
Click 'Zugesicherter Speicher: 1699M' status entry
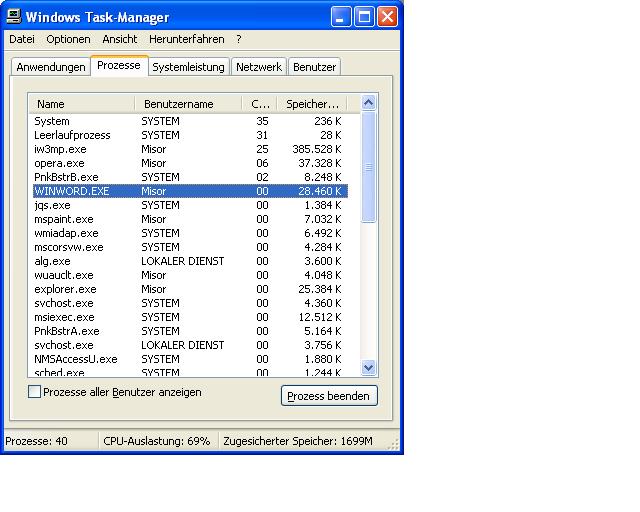click(x=298, y=441)
